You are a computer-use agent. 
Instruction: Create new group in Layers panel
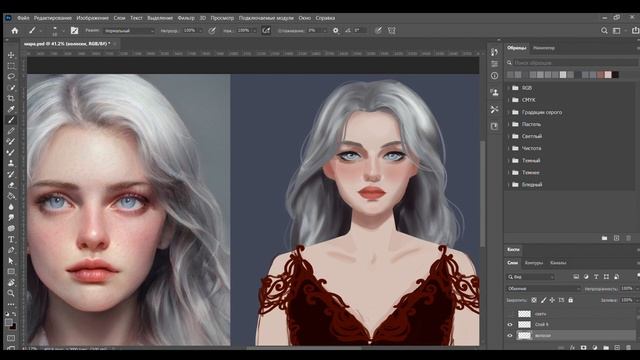[606, 347]
